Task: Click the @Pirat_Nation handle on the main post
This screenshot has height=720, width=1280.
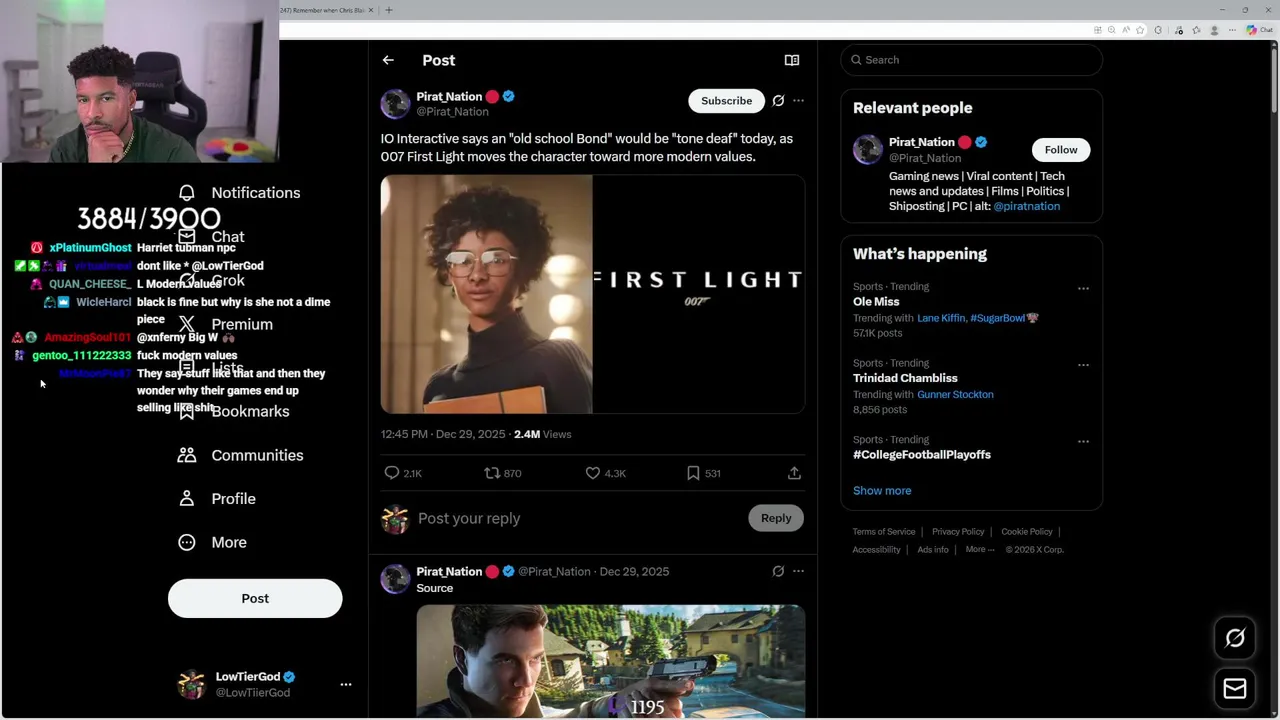Action: (x=452, y=112)
